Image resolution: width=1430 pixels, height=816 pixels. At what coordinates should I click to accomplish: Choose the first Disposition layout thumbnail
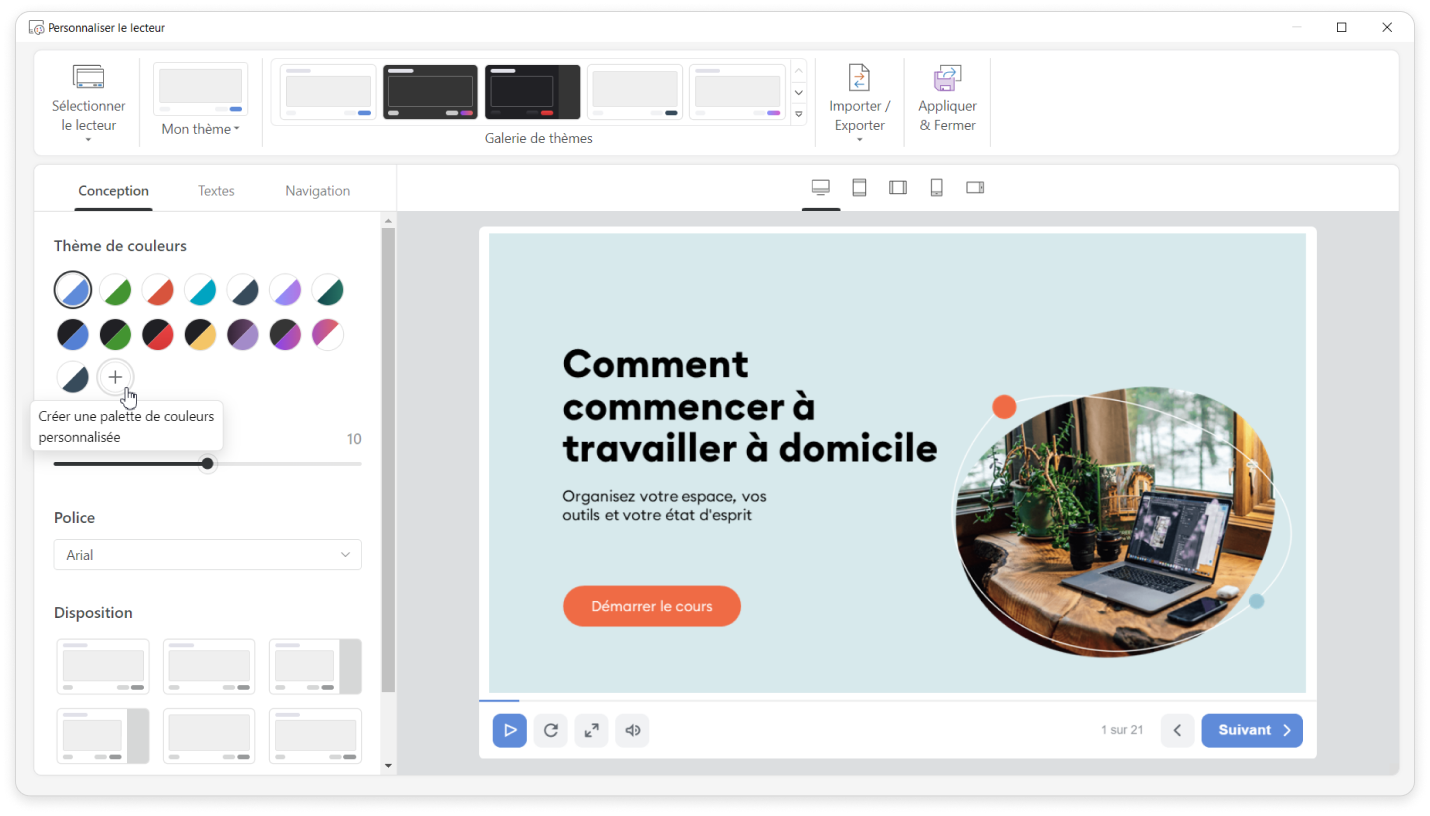pos(103,667)
